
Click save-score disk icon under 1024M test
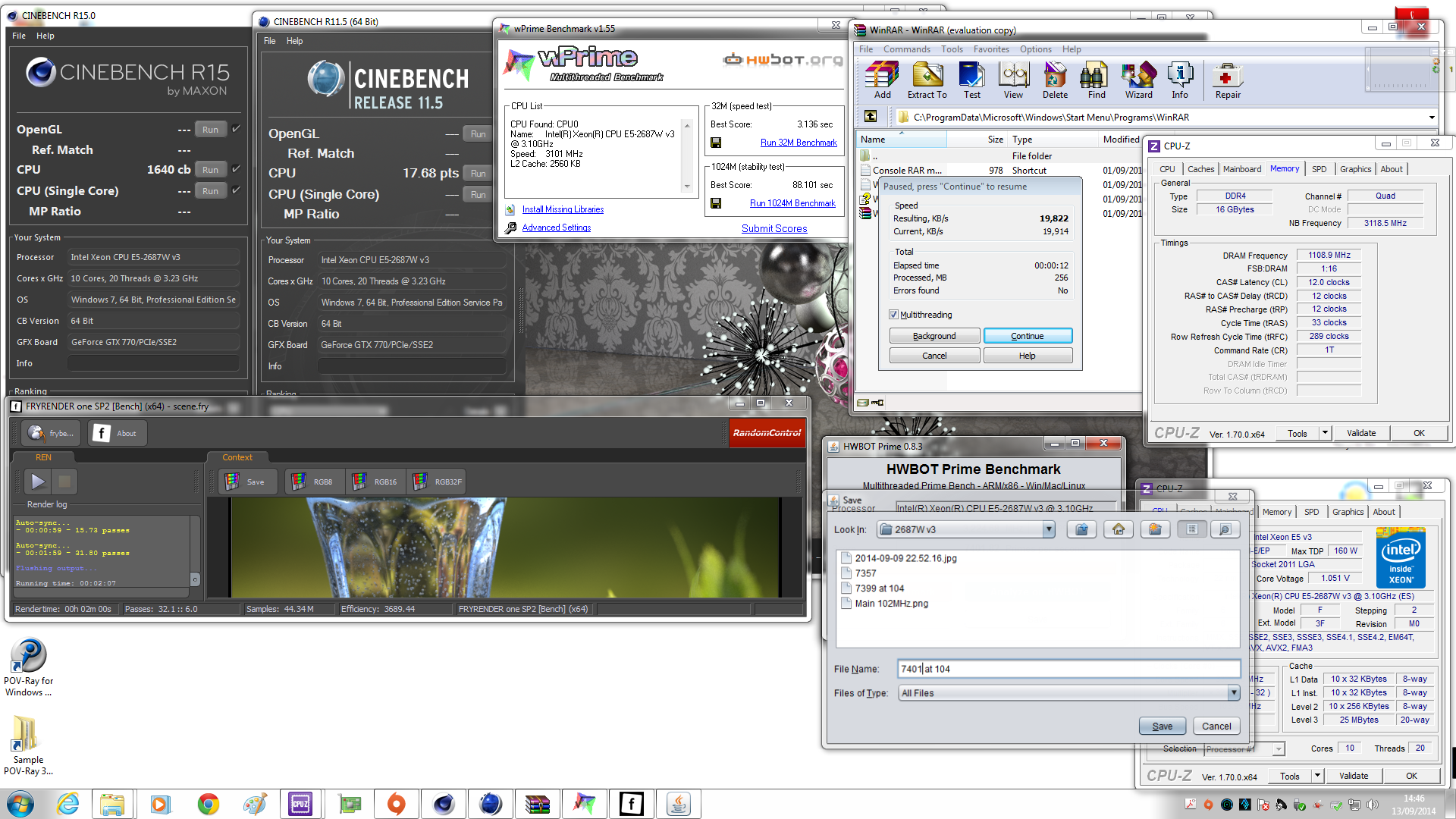pos(715,203)
